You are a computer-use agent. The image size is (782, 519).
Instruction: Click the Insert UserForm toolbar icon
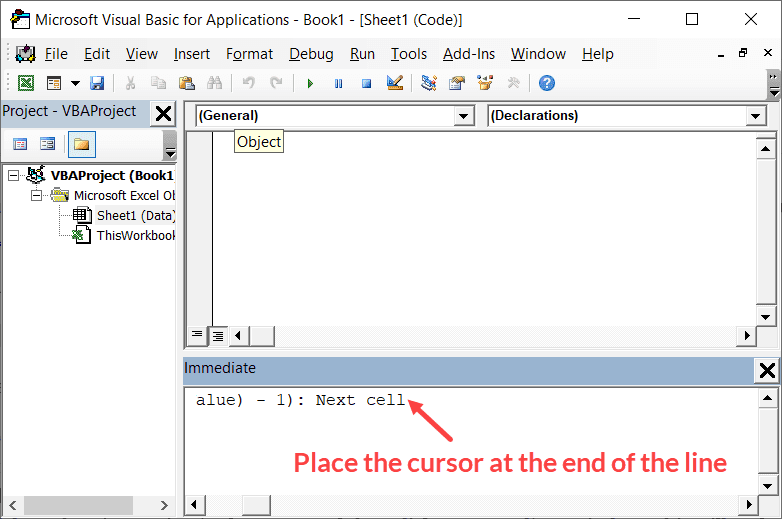pos(54,83)
